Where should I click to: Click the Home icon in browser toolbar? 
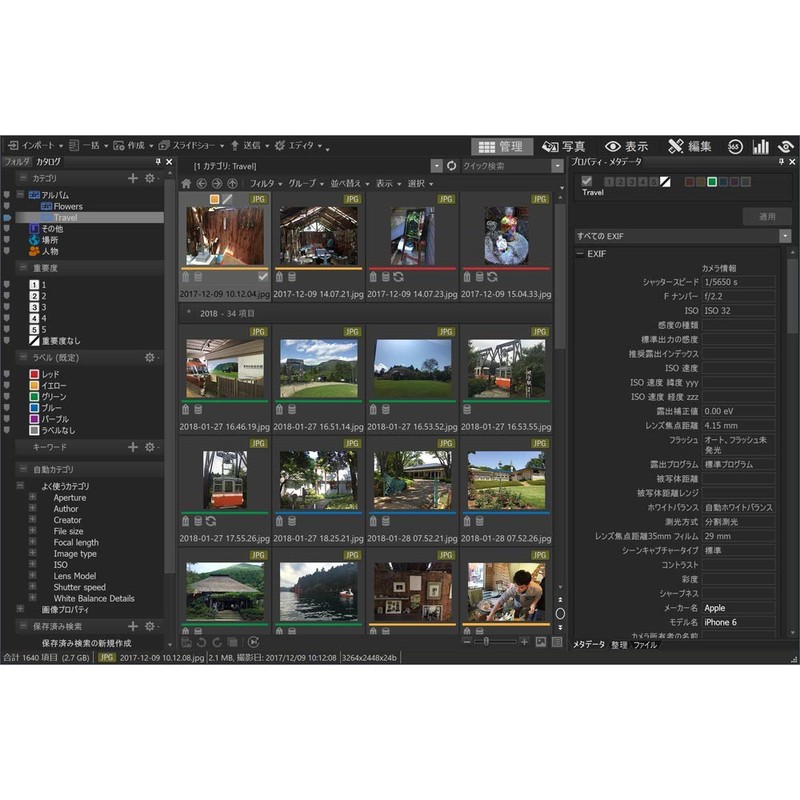(187, 183)
